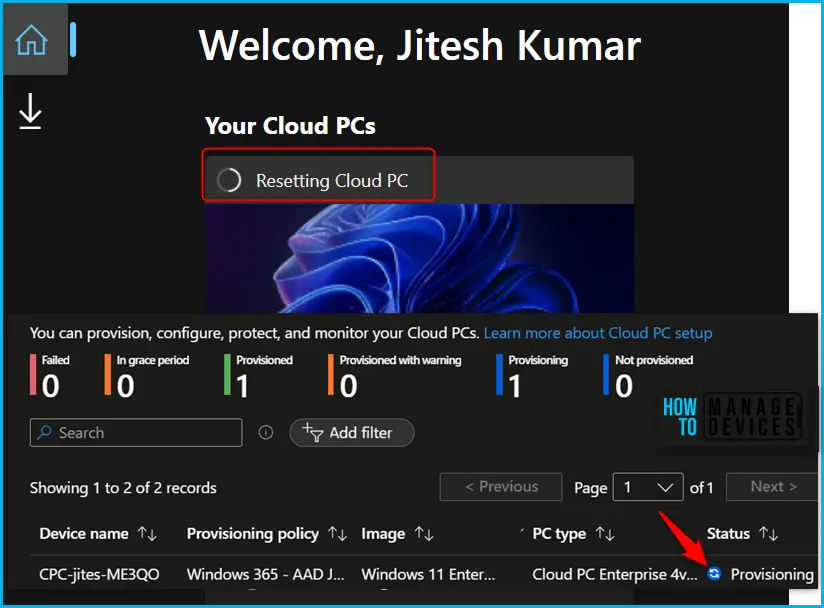Select Not provisioned tile
The image size is (824, 608).
648,375
